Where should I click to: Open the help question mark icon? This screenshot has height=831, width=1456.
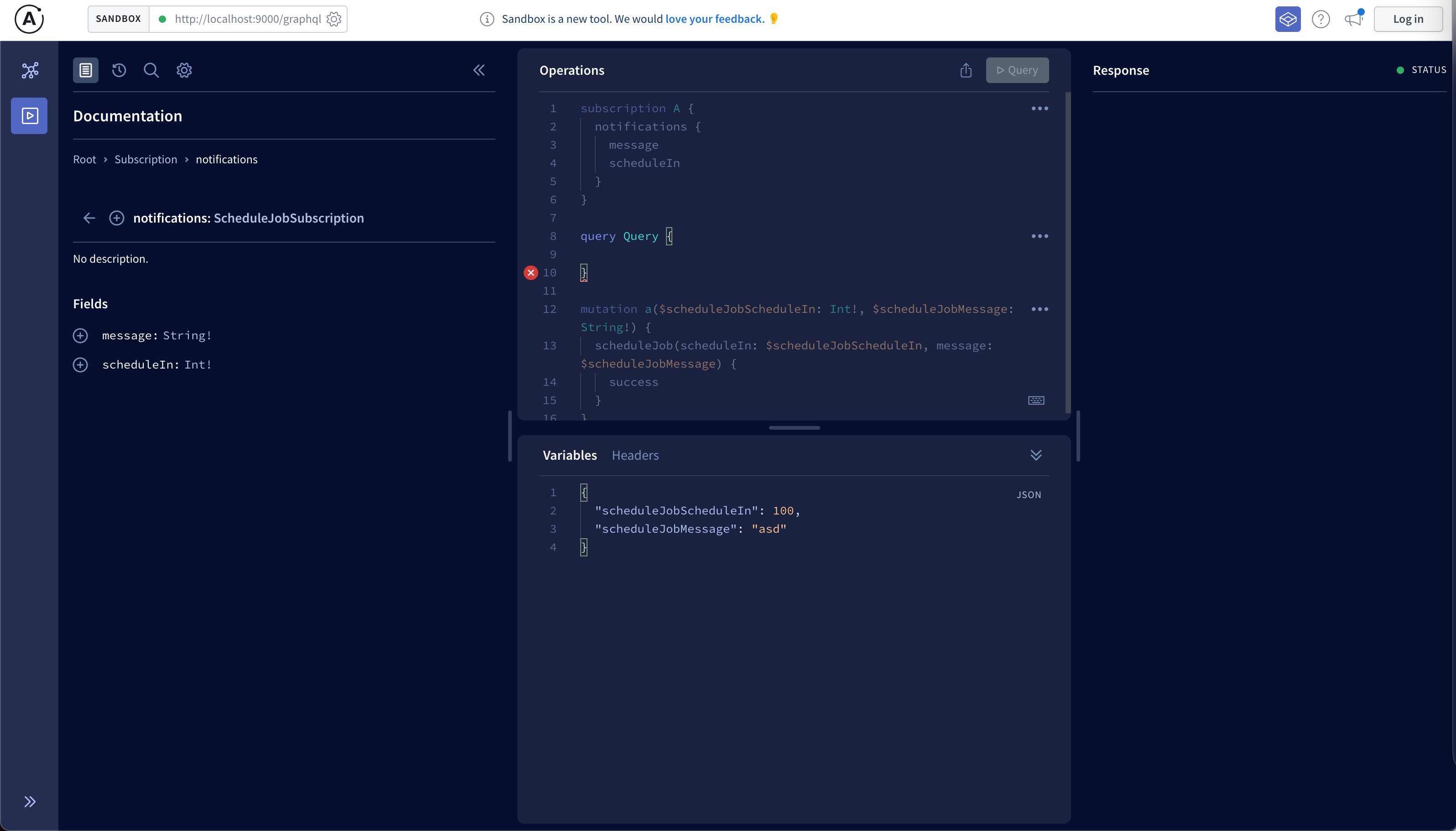click(x=1321, y=19)
